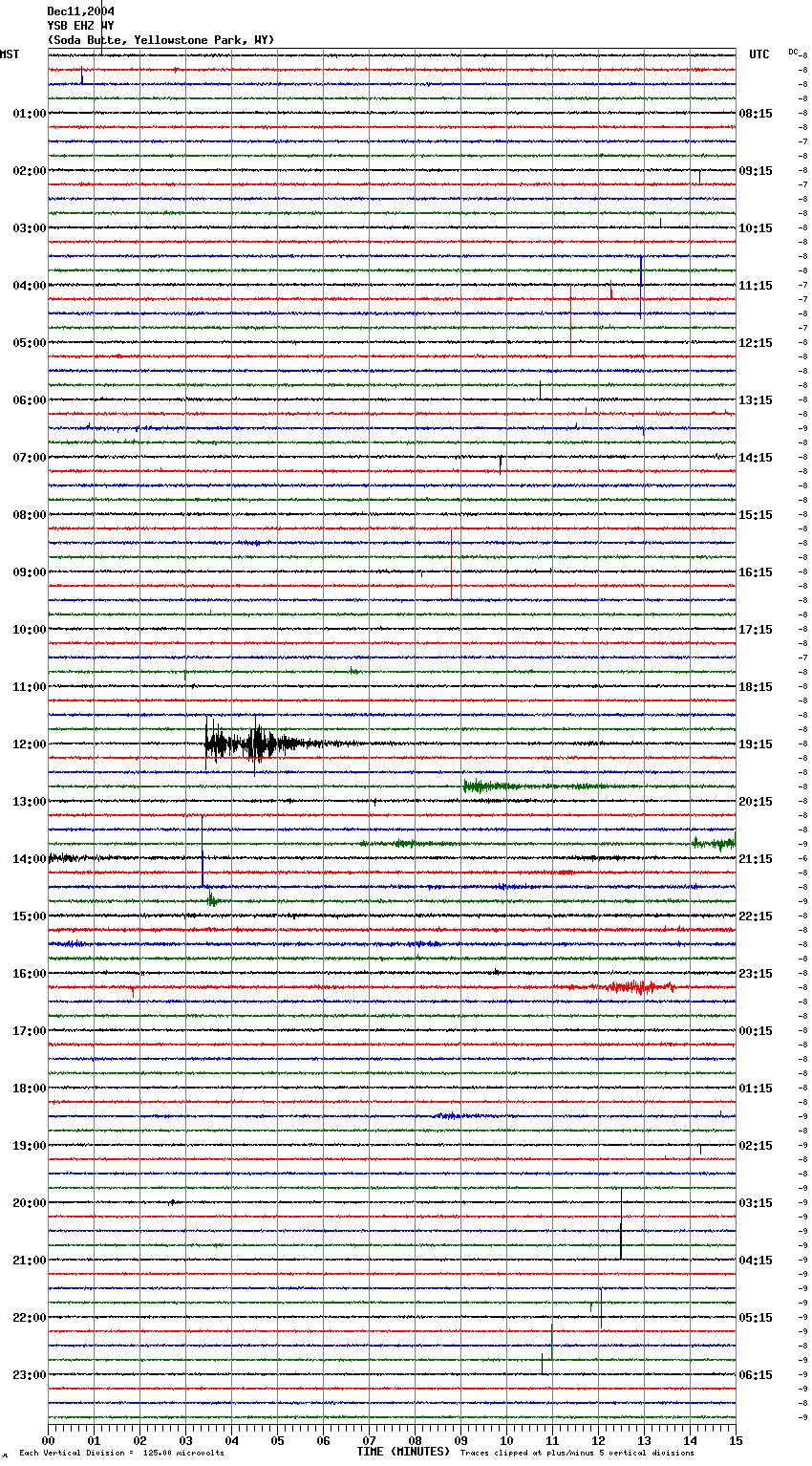Pick the 19:15 UTC time label
Image resolution: width=812 pixels, height=1466 pixels.
(756, 744)
